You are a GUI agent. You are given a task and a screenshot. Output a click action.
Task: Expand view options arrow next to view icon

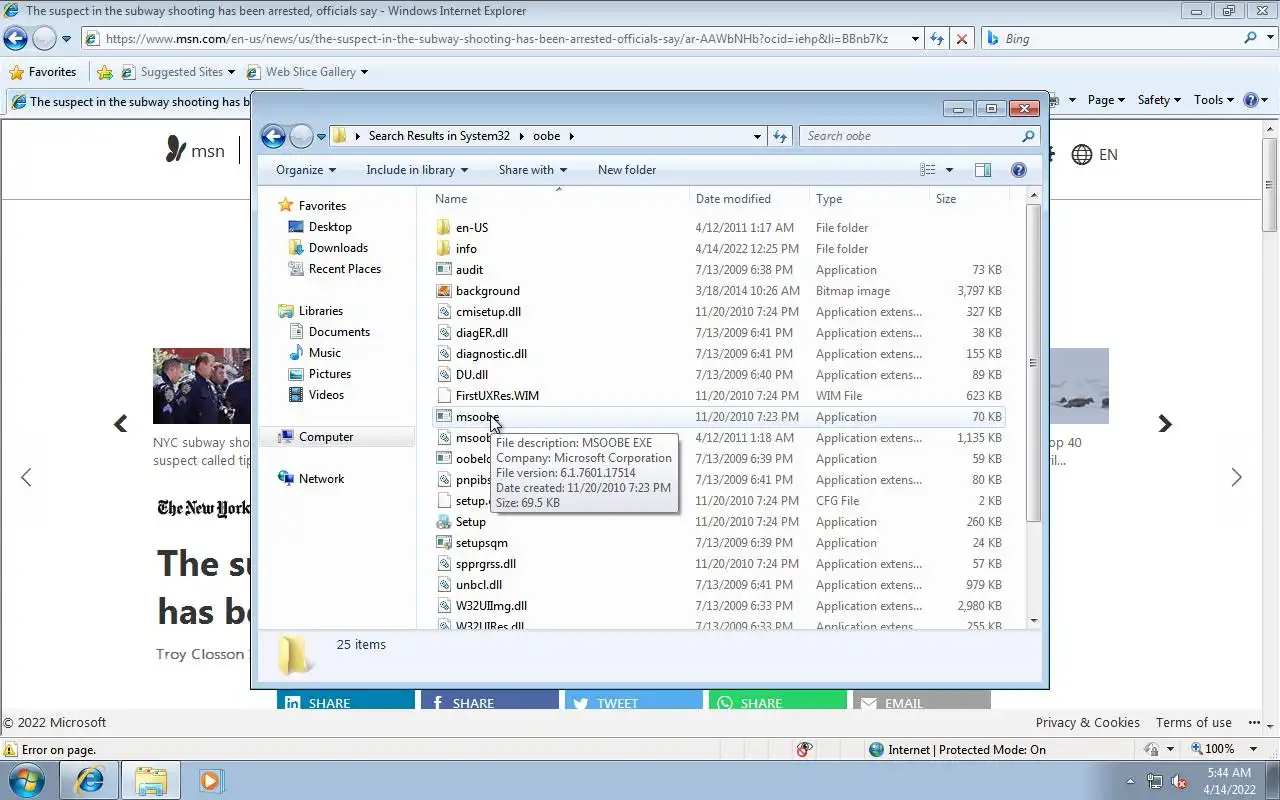(949, 170)
